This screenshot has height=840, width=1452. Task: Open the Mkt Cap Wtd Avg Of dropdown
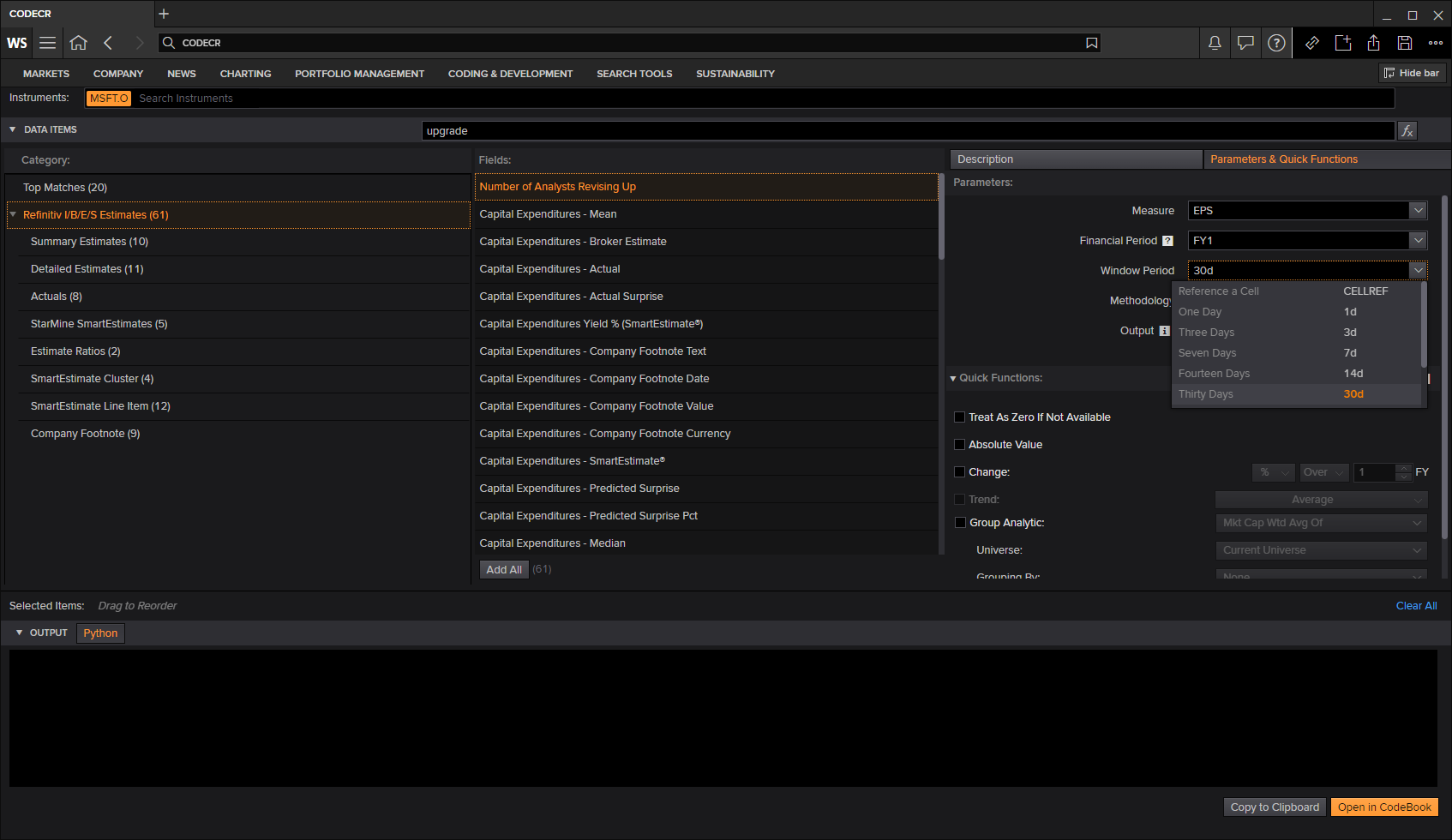click(x=1322, y=523)
